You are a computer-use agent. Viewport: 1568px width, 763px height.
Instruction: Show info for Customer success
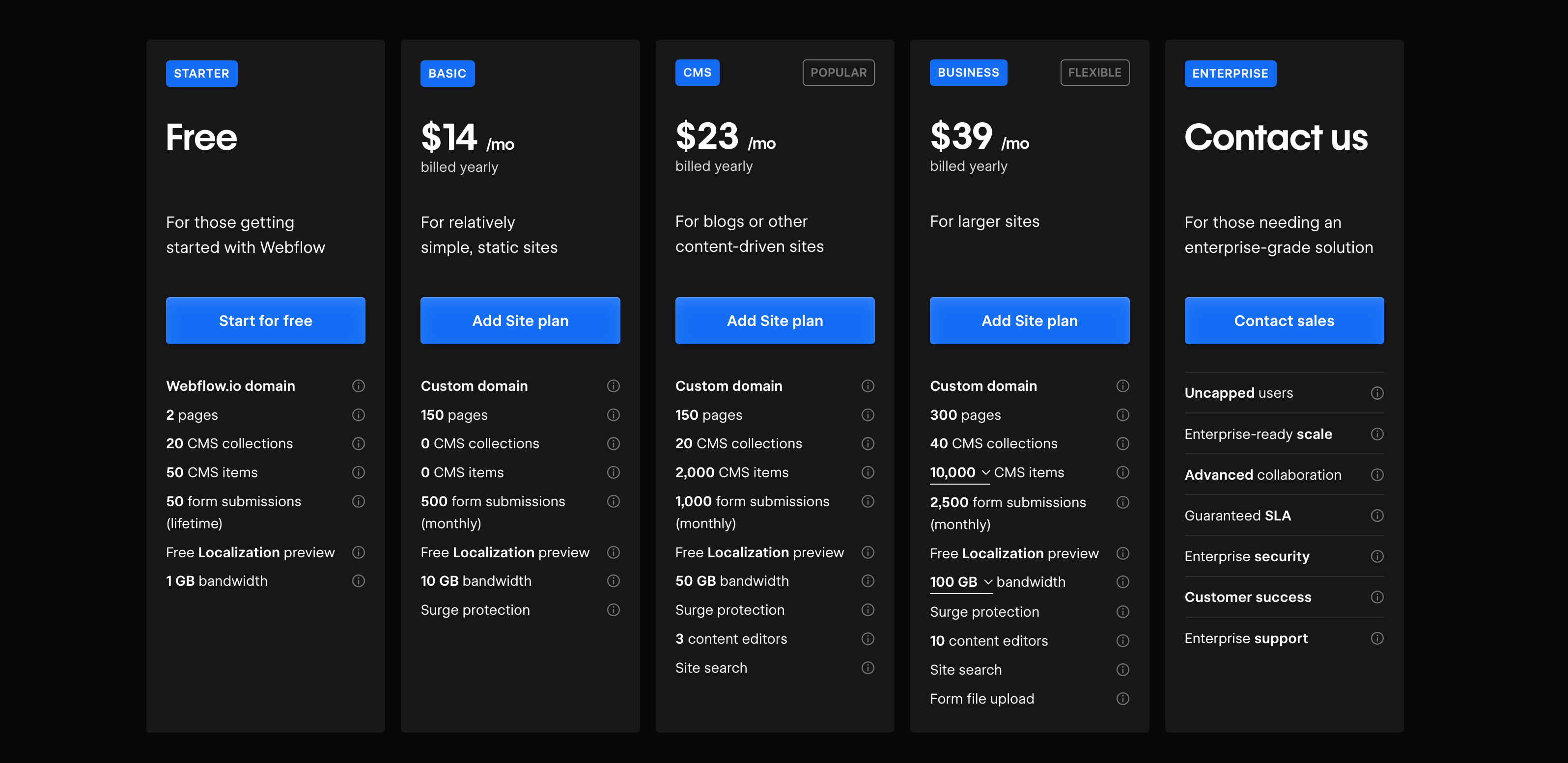pos(1377,598)
